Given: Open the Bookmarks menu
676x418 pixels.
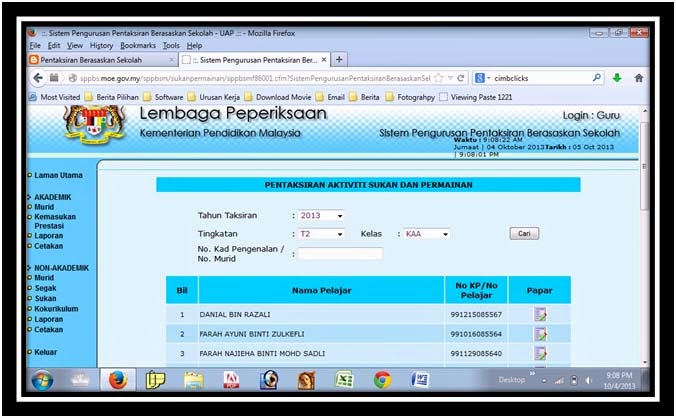Looking at the screenshot, I should [138, 45].
